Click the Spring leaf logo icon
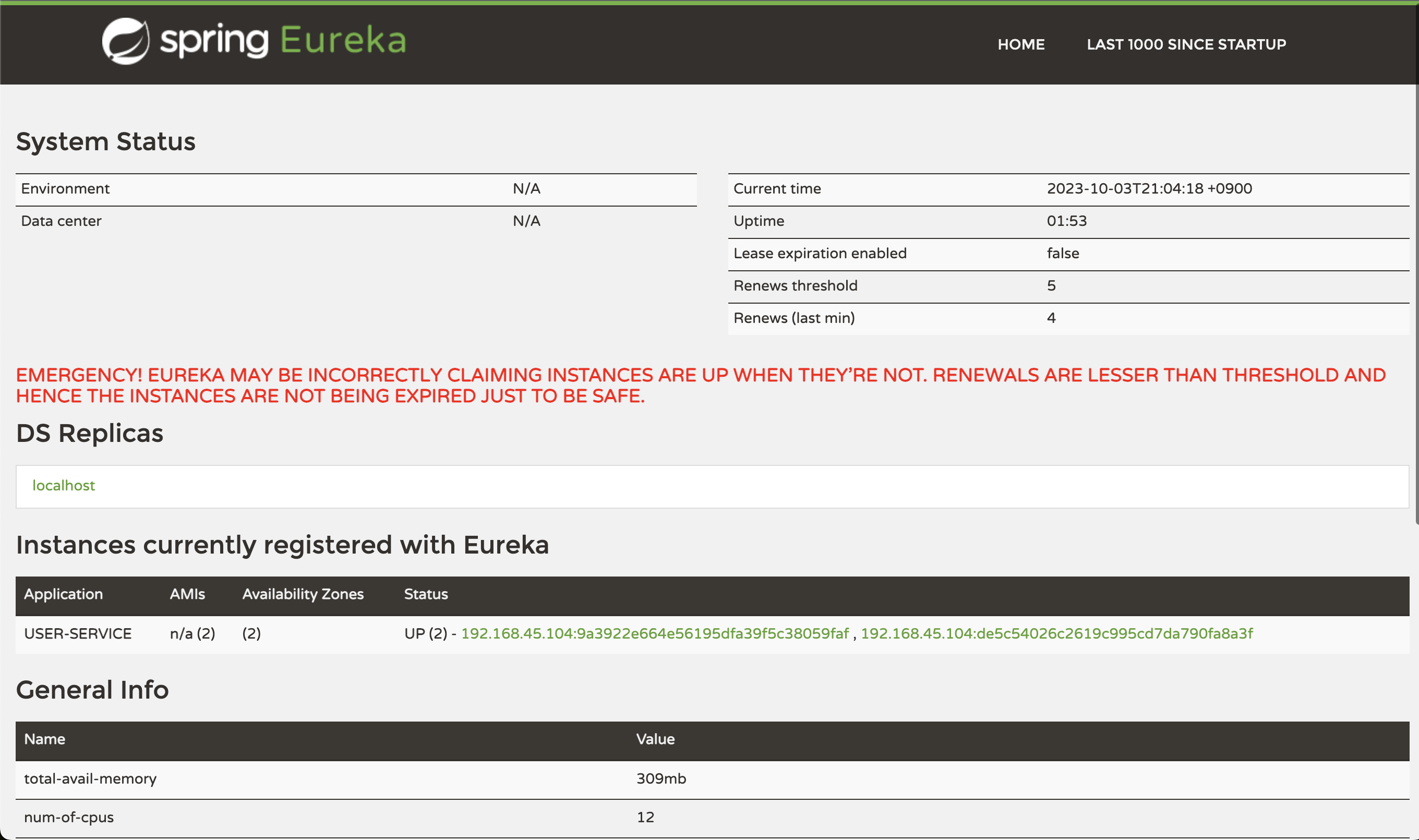 [x=125, y=41]
